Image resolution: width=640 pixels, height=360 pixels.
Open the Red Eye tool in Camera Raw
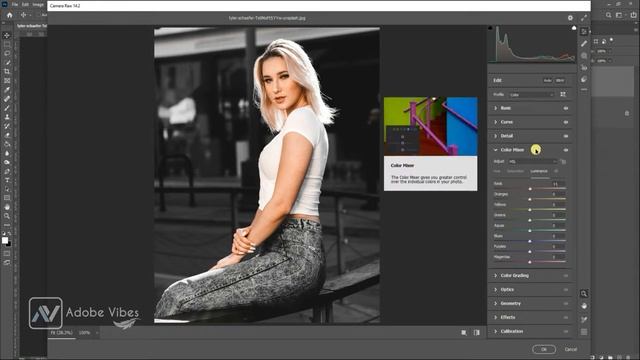point(584,67)
